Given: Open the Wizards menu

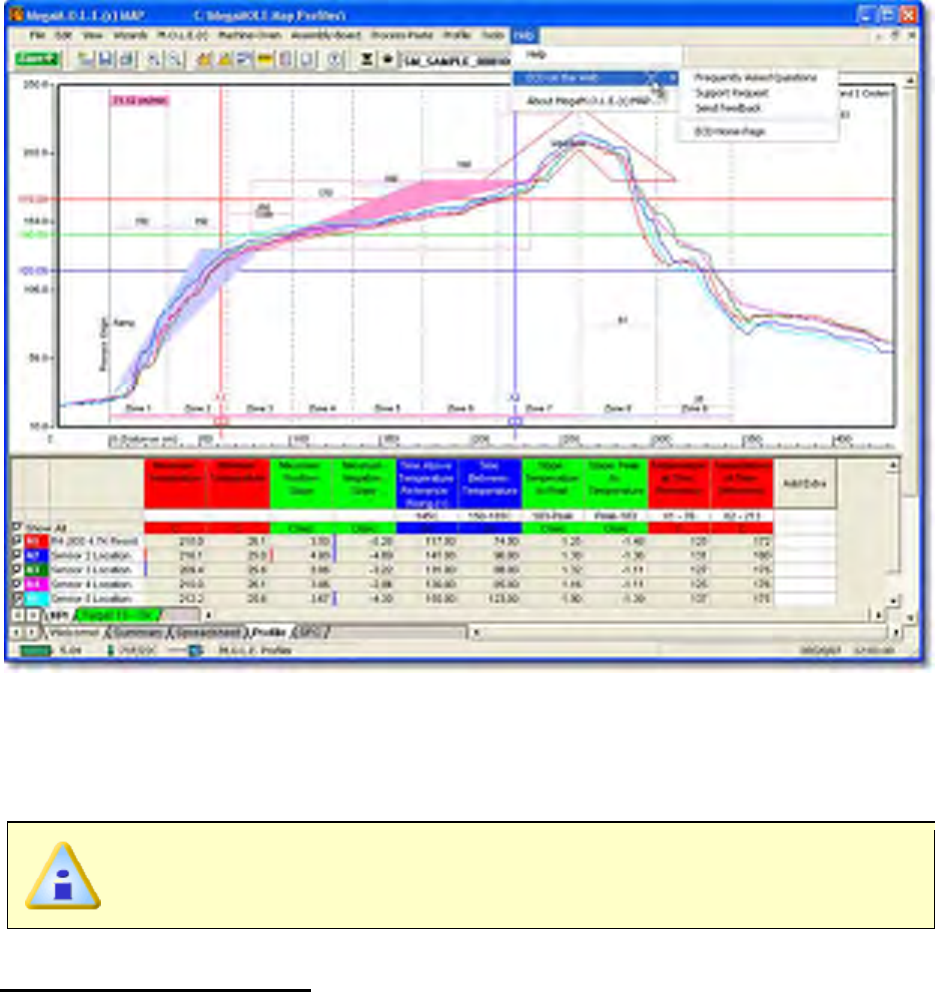Looking at the screenshot, I should coord(130,35).
